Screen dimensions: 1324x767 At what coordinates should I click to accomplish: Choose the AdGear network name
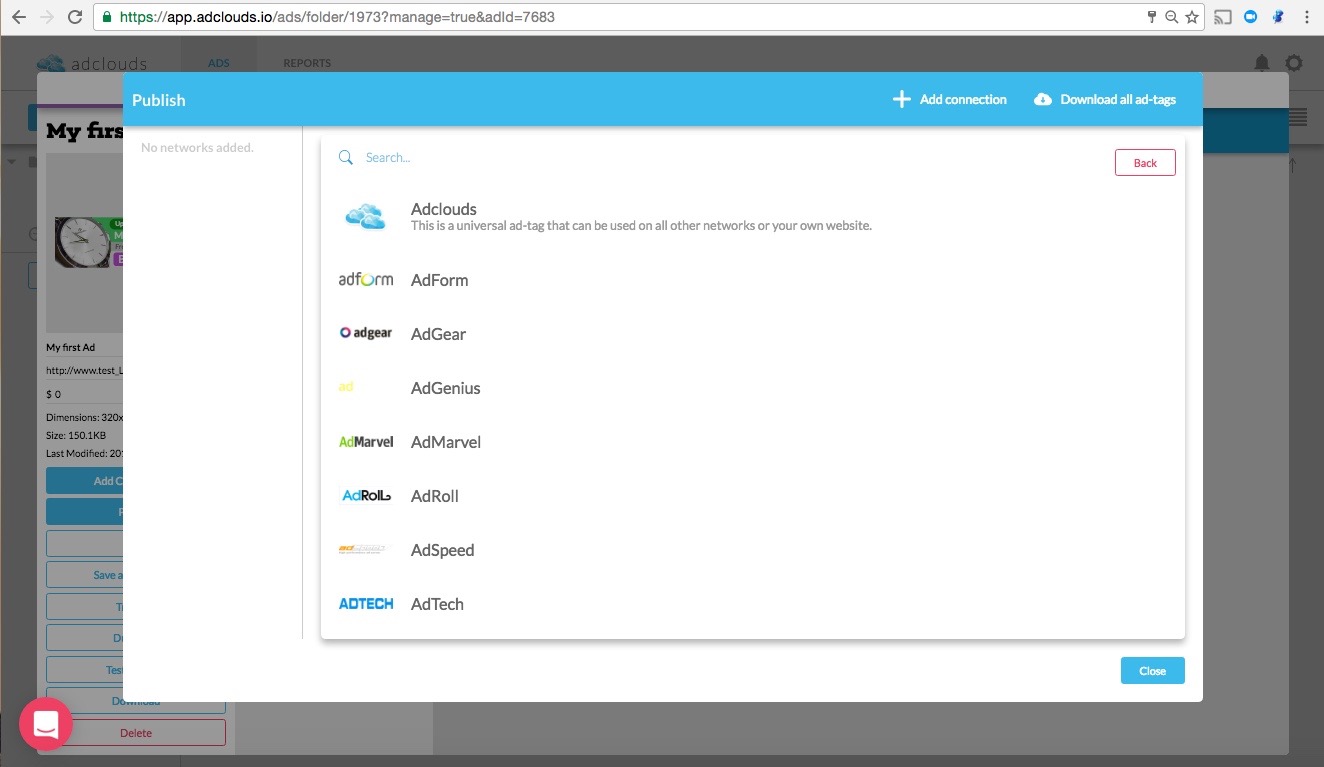pos(439,334)
